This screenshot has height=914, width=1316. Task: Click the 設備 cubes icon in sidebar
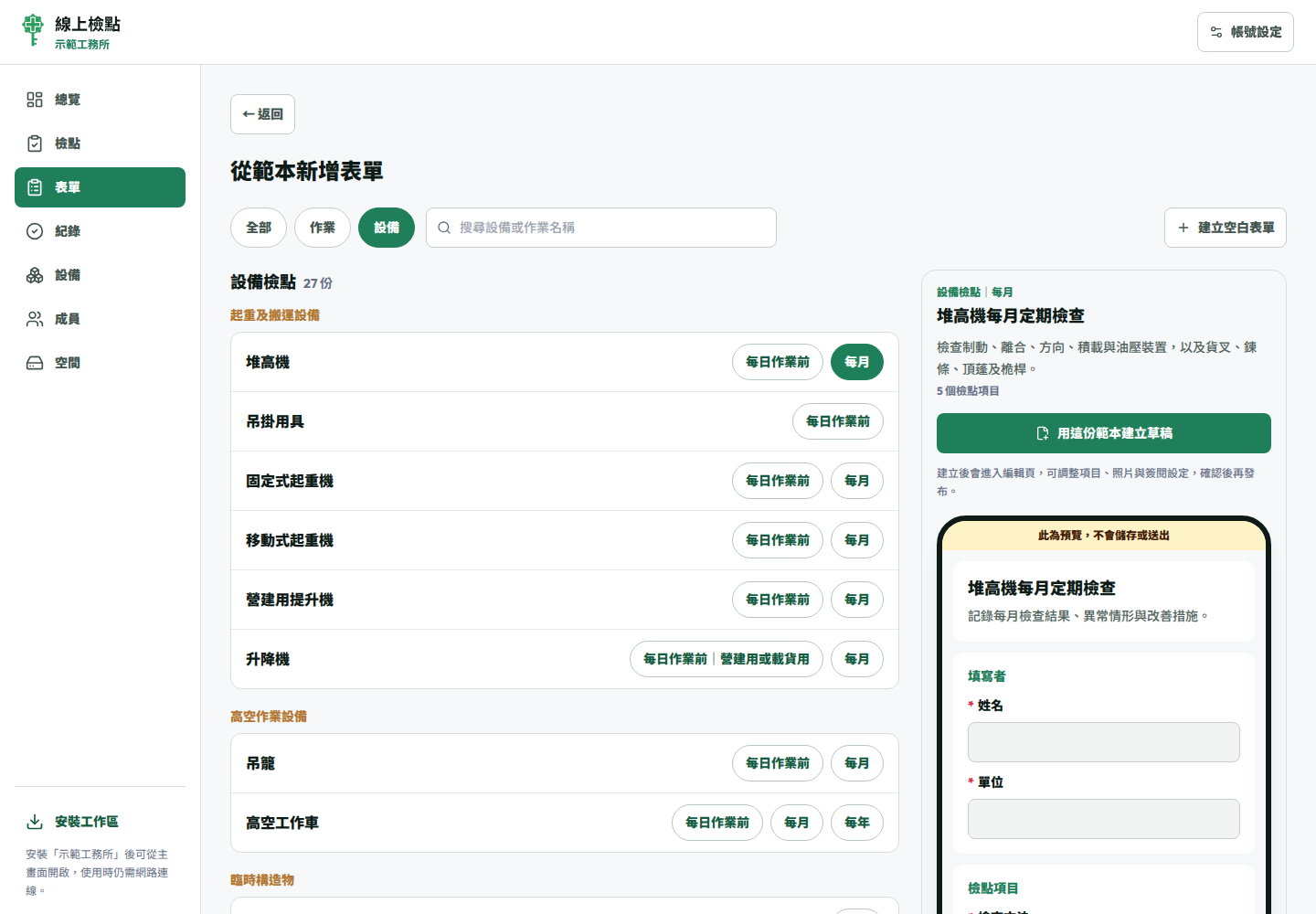click(x=35, y=275)
